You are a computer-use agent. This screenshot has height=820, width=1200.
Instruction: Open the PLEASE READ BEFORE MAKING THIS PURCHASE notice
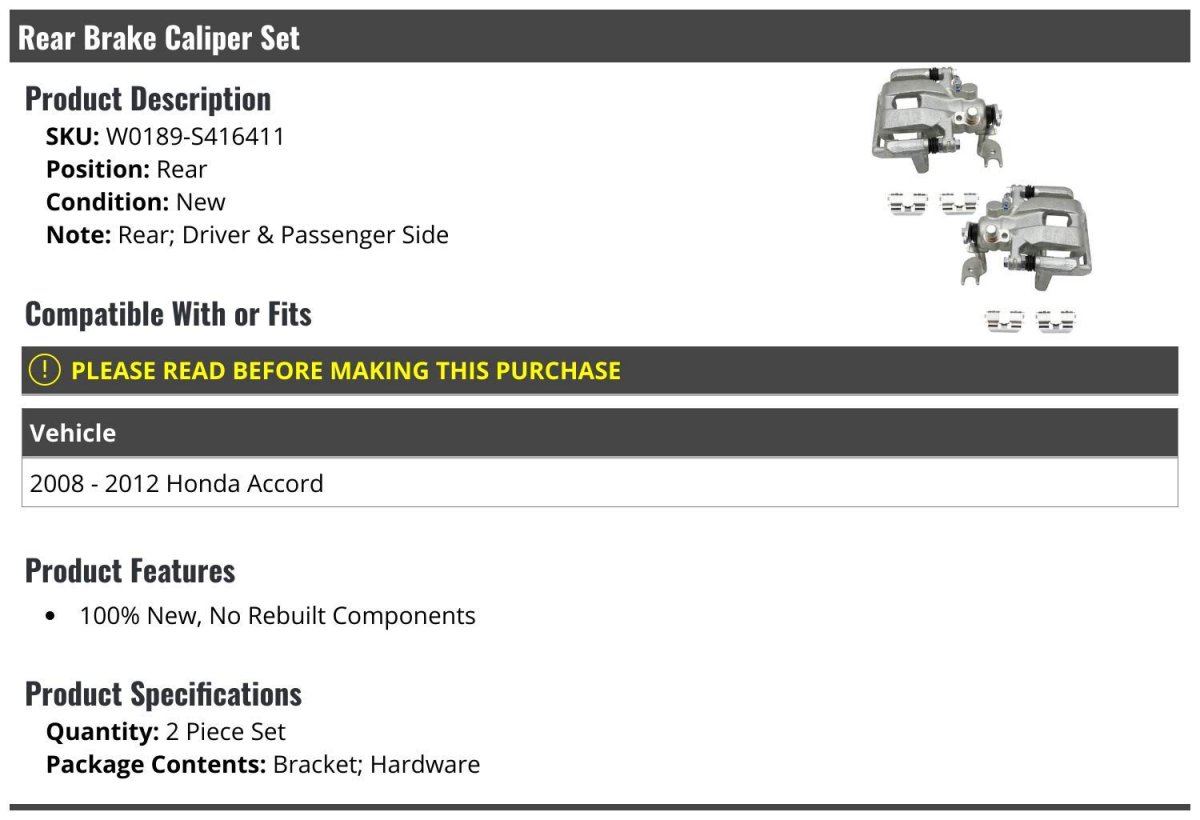point(346,371)
